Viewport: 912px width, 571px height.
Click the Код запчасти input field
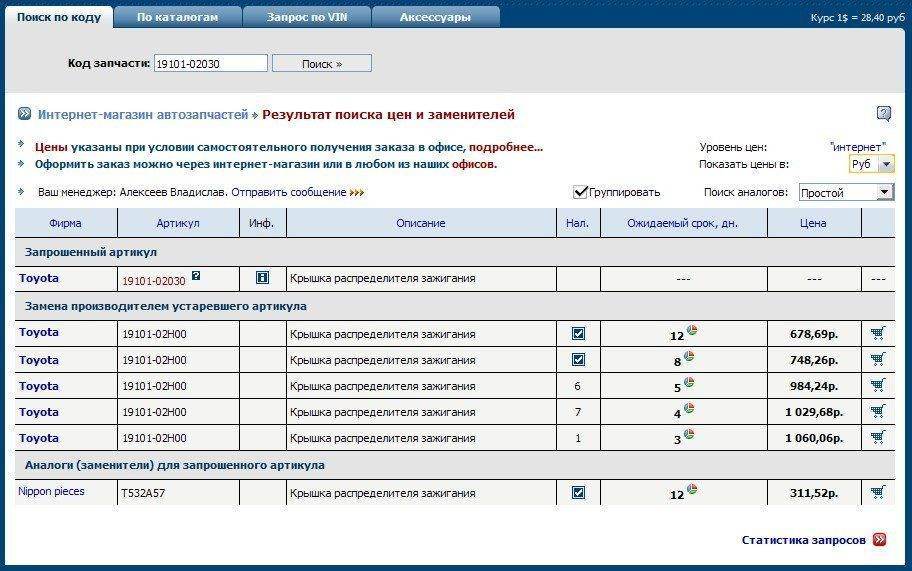click(x=211, y=63)
